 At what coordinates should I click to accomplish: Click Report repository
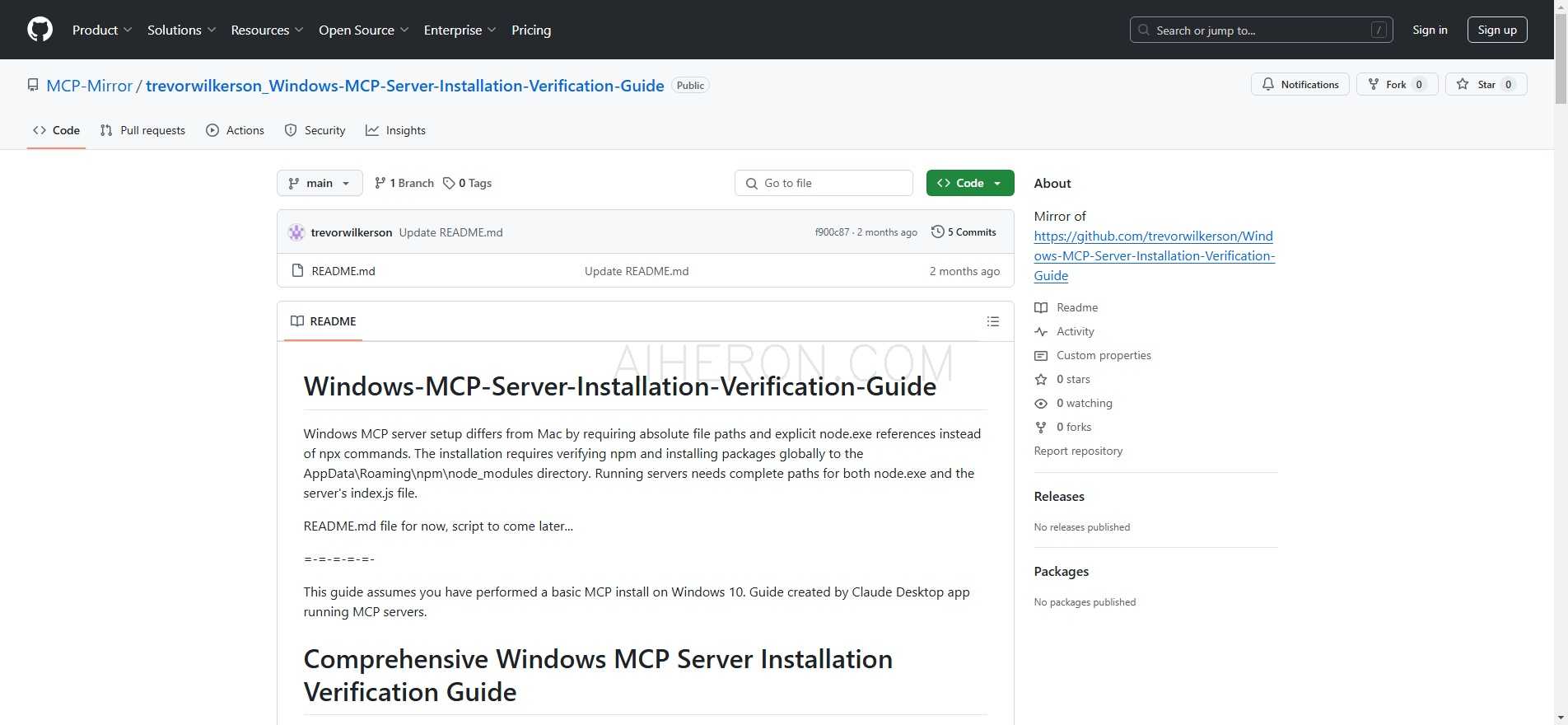1078,451
